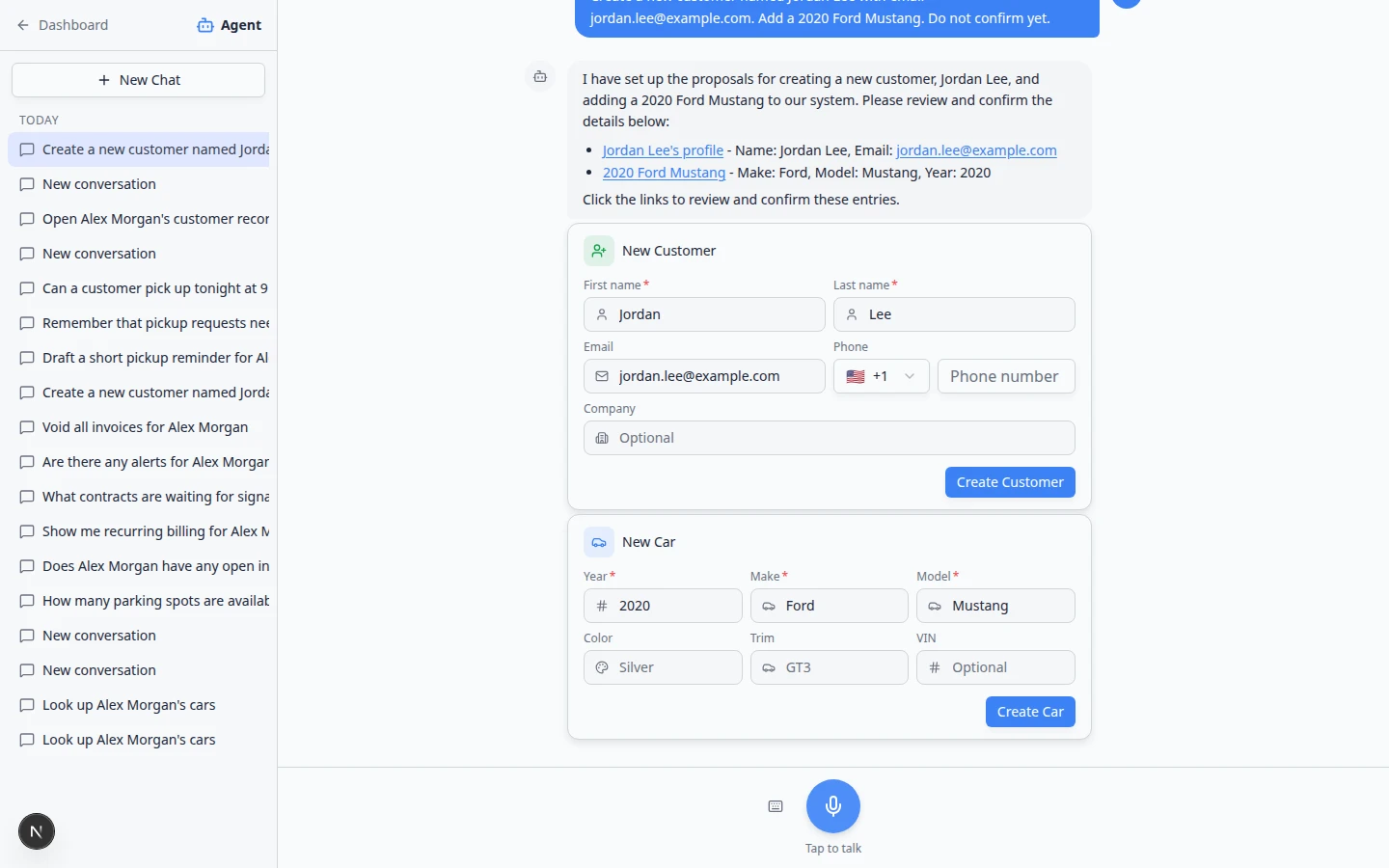1389x868 pixels.
Task: Click the New Car card icon
Action: [599, 542]
